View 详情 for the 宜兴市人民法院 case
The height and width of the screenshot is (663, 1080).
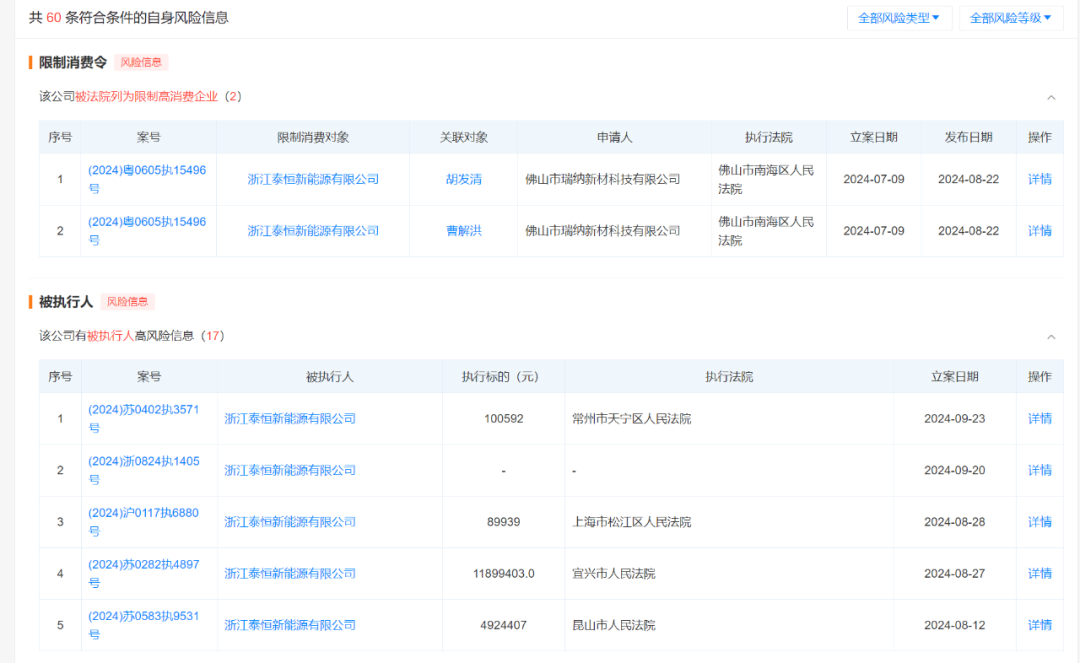(x=1039, y=574)
